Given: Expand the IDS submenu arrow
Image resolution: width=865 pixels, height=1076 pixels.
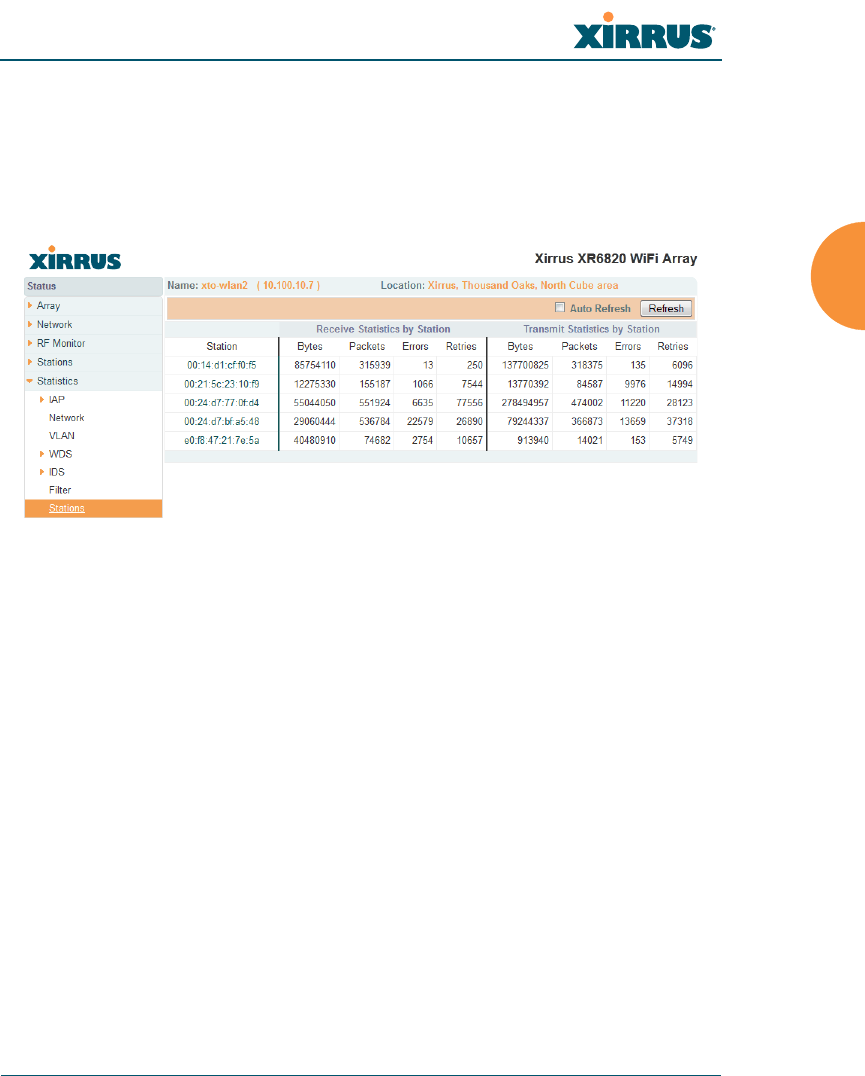Looking at the screenshot, I should pos(42,472).
